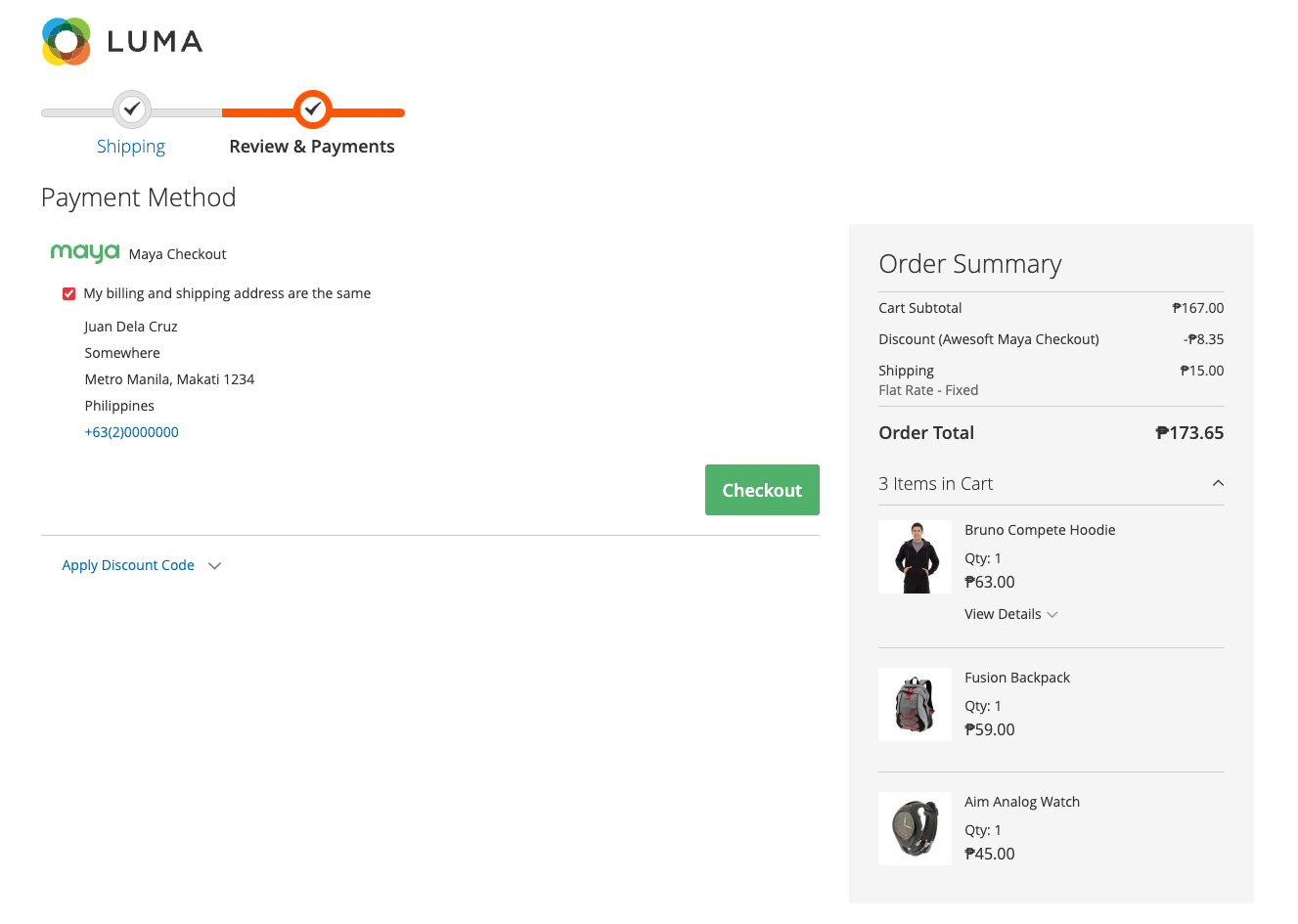This screenshot has width=1298, height=924.
Task: Go back to the Shipping step
Action: click(x=130, y=147)
